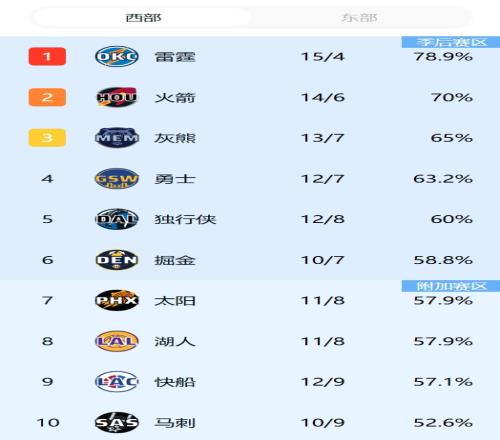Viewport: 500px width, 440px height.
Task: Select the yellow rank 3 badge
Action: [47, 138]
